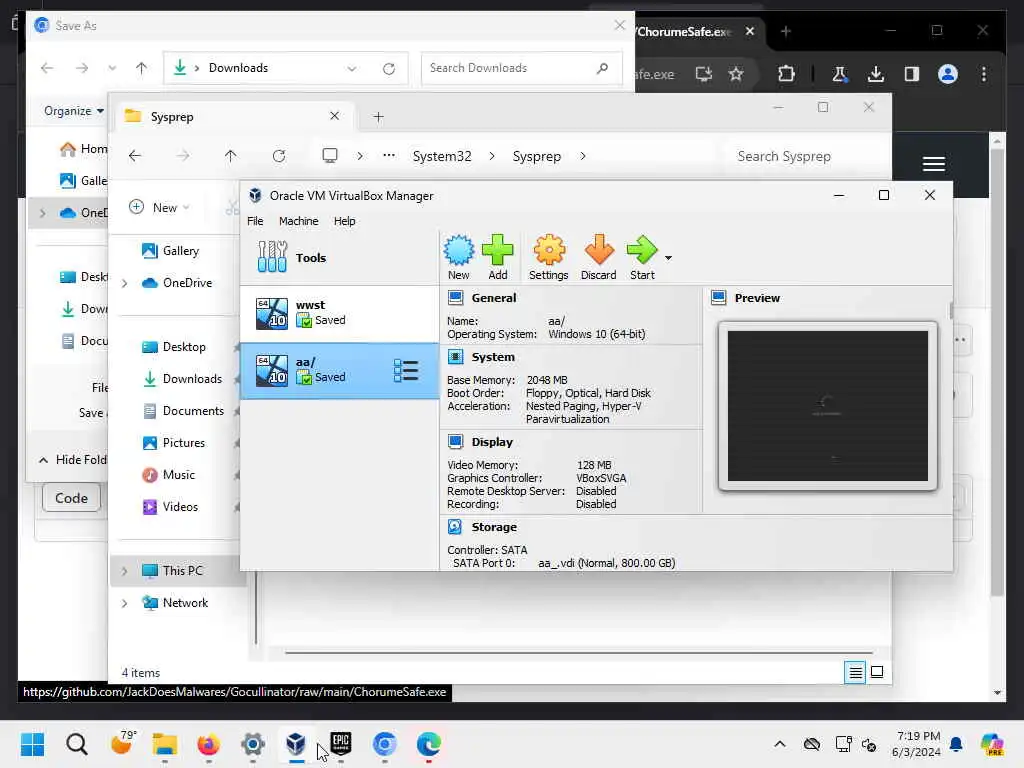This screenshot has height=768, width=1024.
Task: Show hidden system tray icons
Action: coord(780,744)
